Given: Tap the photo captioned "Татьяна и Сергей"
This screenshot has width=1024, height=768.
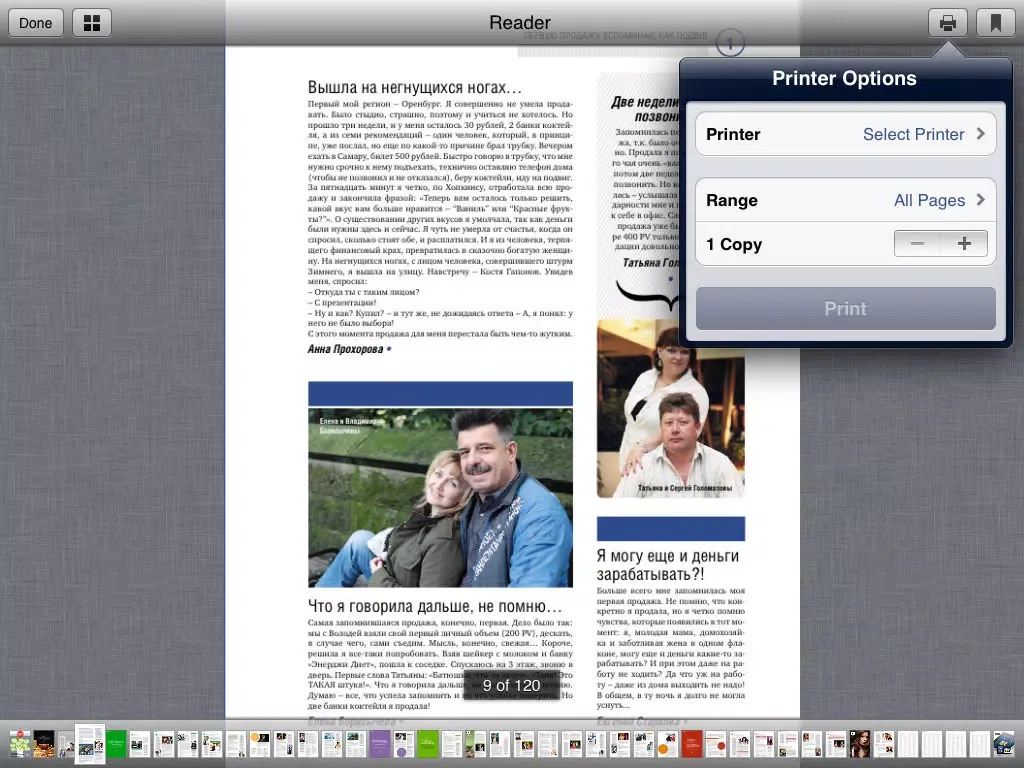Looking at the screenshot, I should [x=671, y=408].
